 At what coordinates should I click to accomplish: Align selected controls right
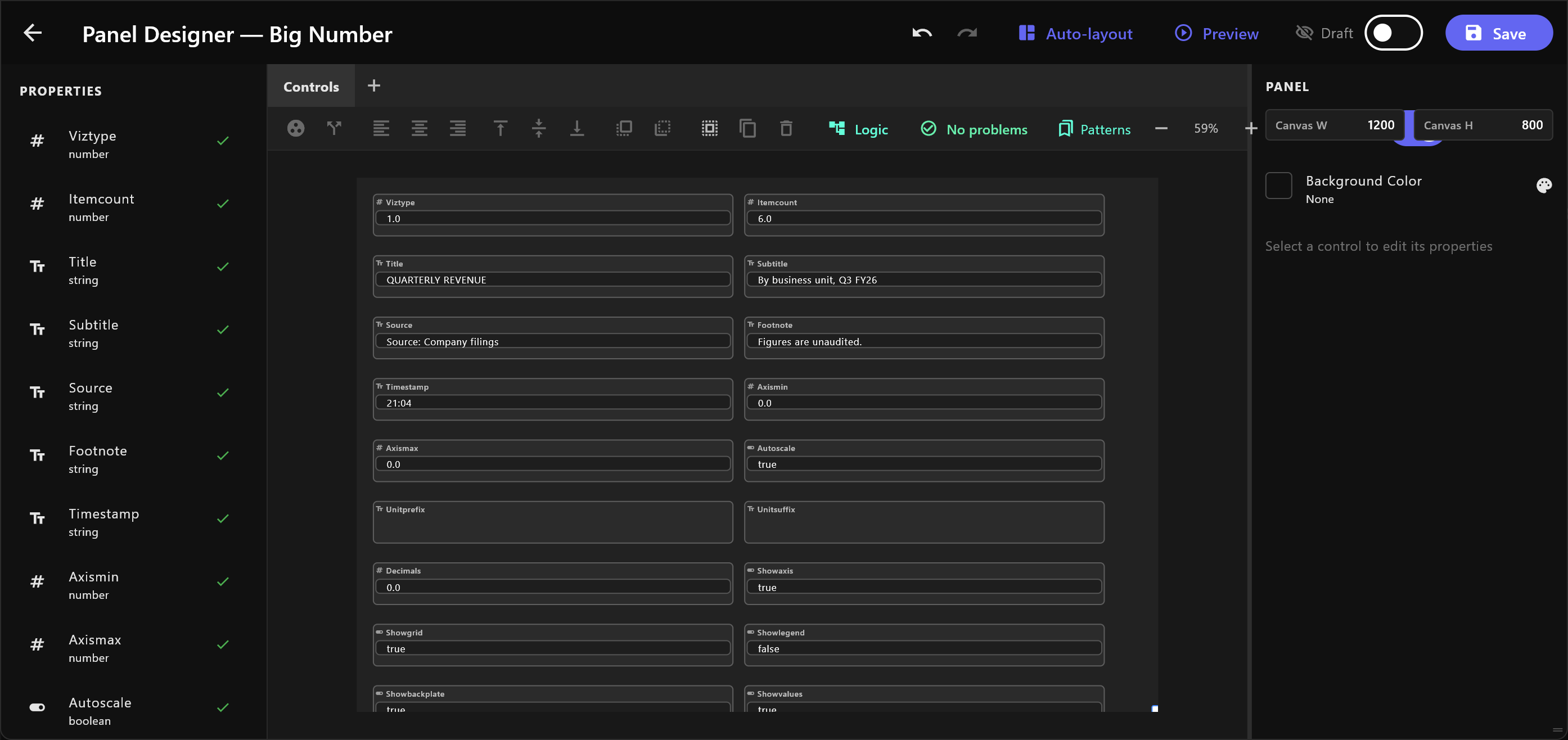[458, 128]
